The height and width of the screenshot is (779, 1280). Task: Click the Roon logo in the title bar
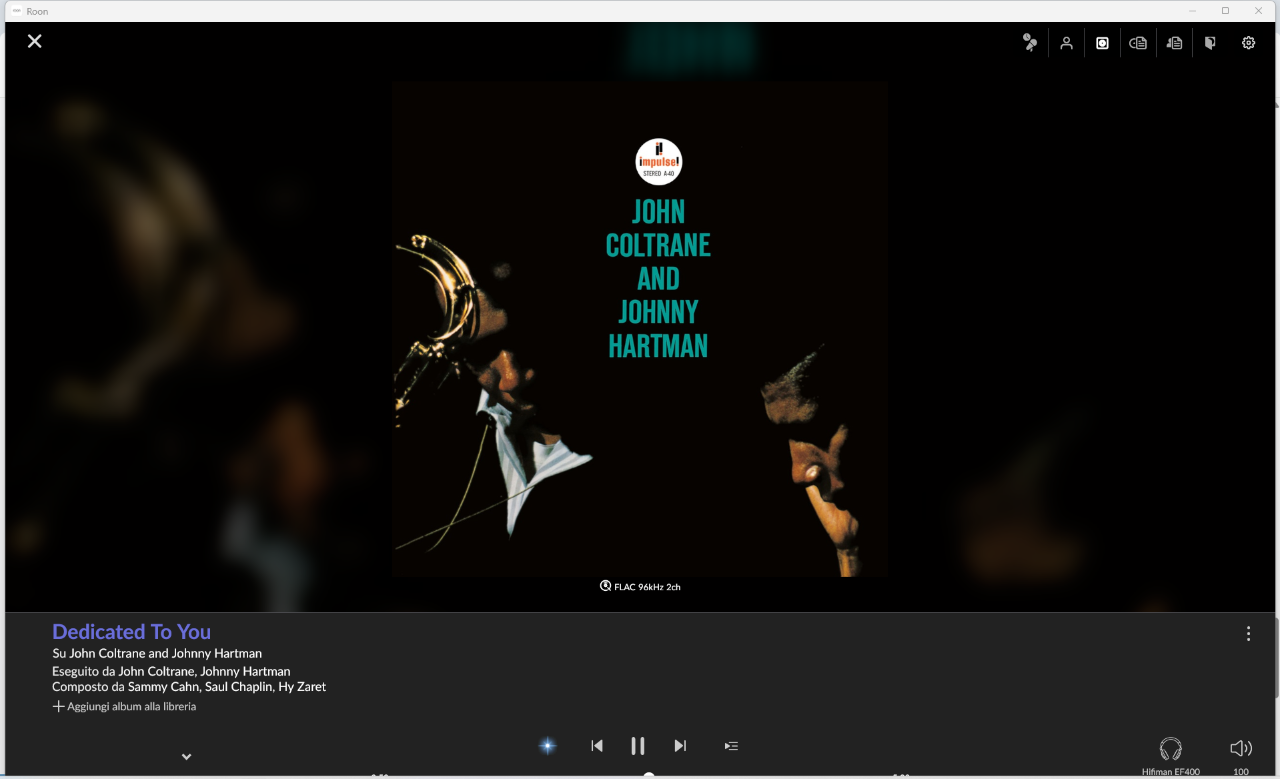click(x=17, y=11)
